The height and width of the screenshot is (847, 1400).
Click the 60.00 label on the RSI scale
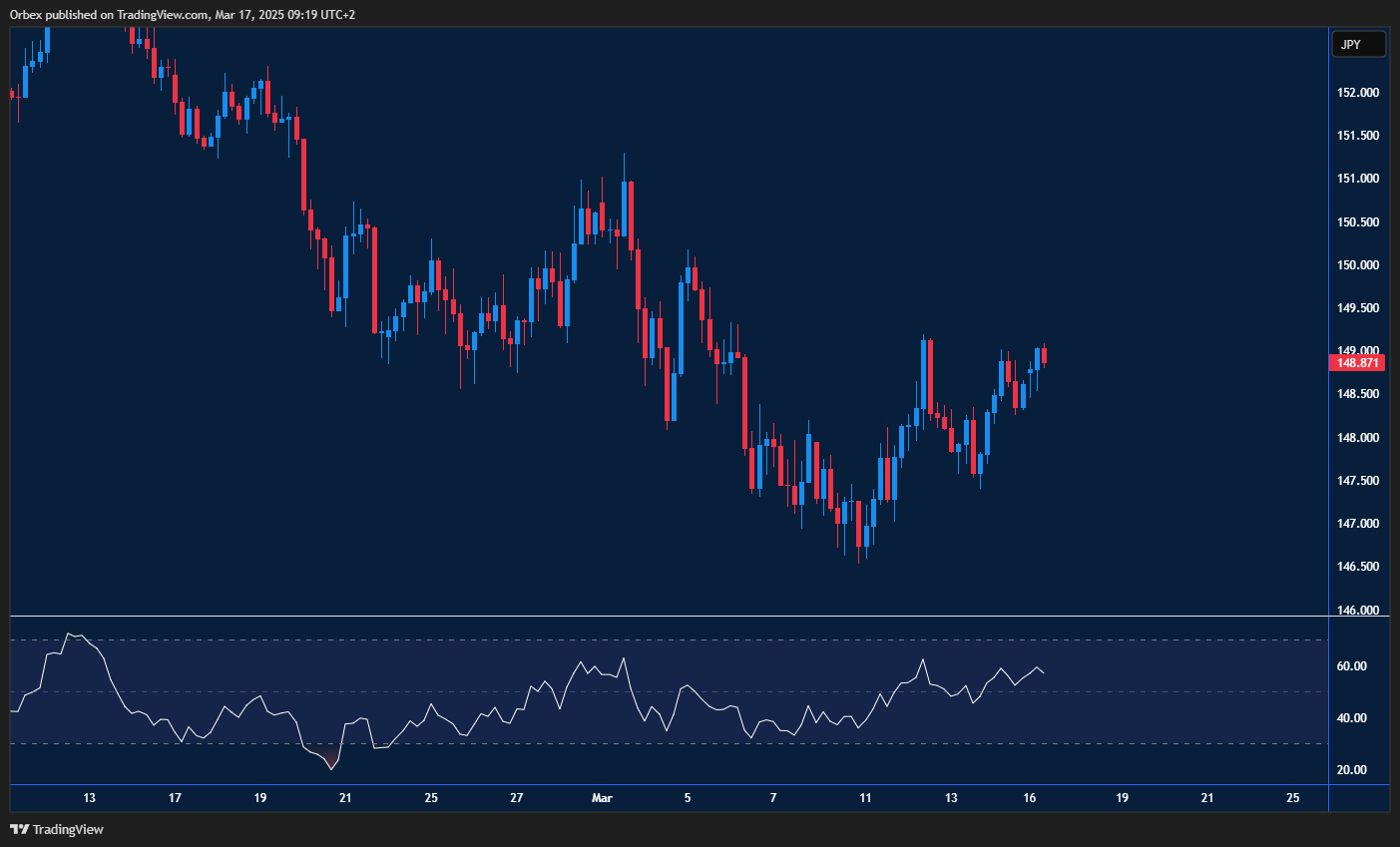click(1352, 666)
